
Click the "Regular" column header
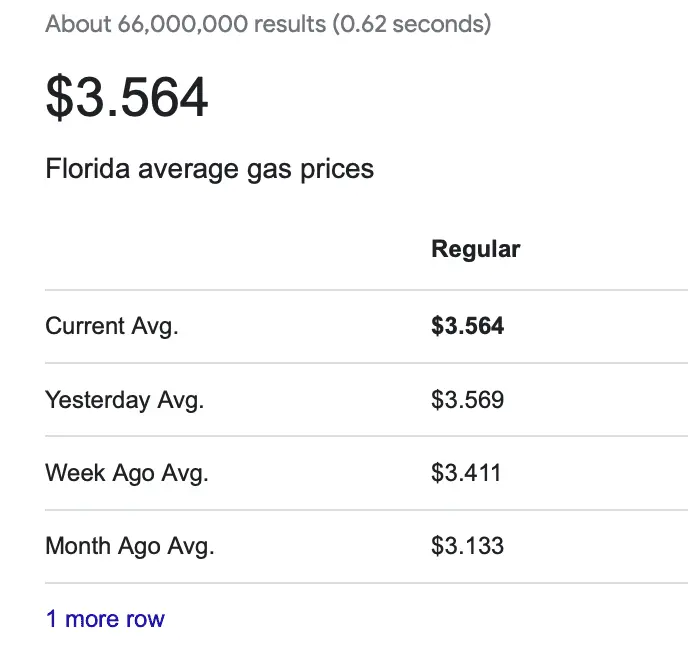coord(475,249)
